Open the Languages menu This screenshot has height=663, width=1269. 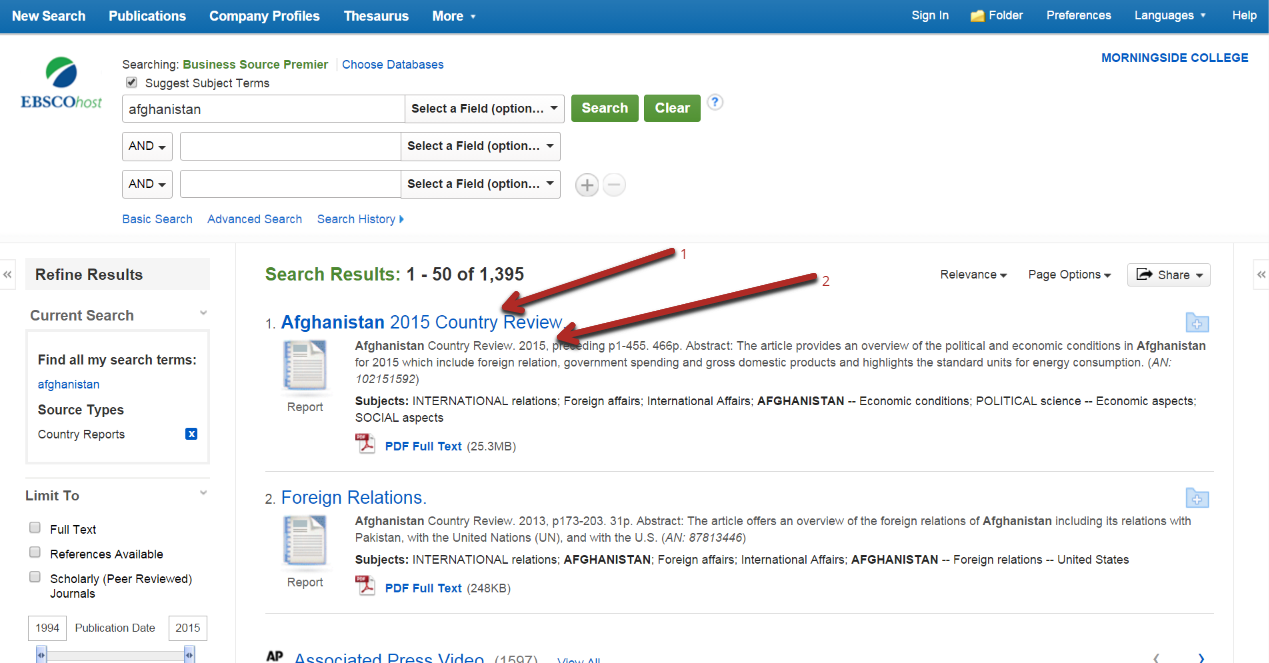(x=1170, y=15)
